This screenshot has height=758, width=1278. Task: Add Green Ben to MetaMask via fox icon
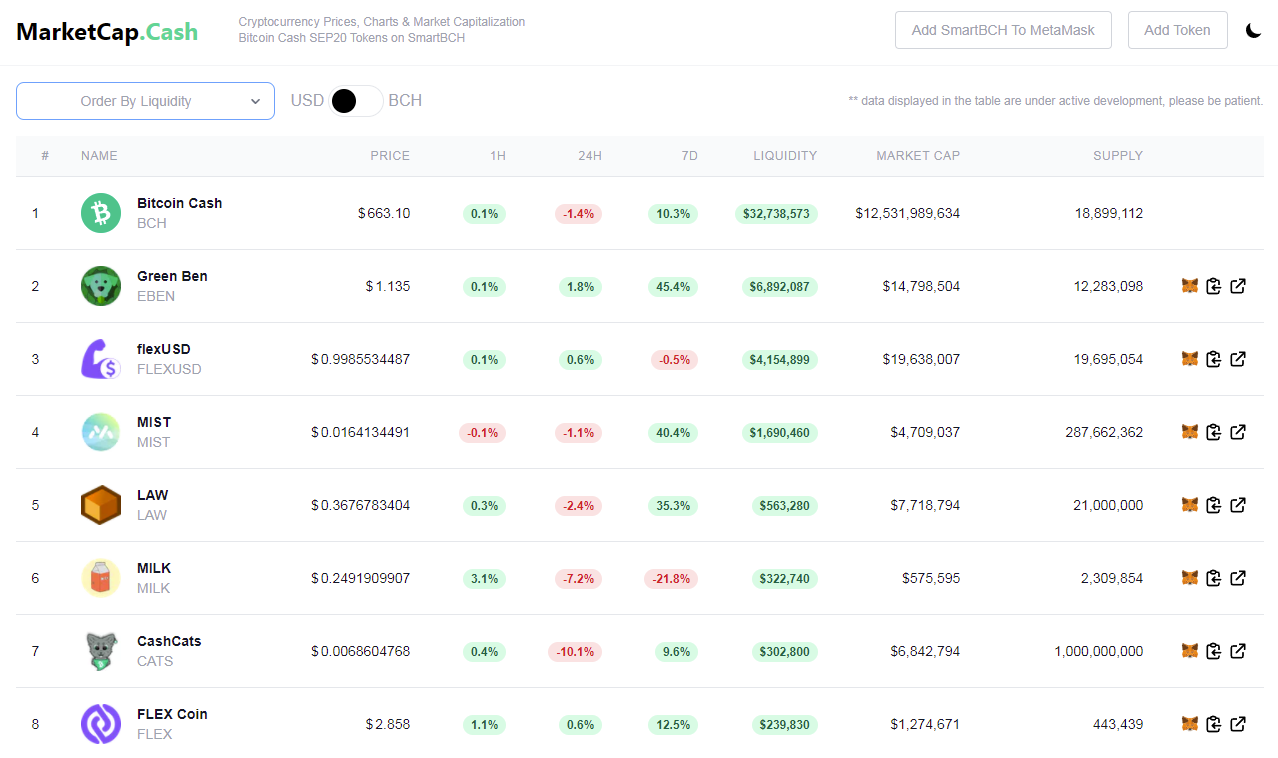point(1190,286)
